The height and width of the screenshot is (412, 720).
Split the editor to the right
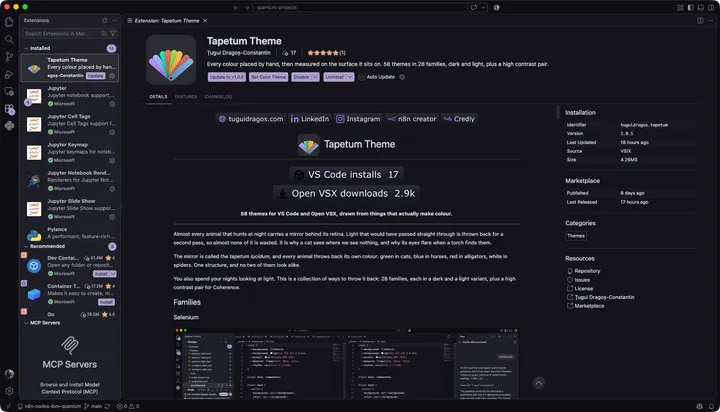tap(700, 20)
